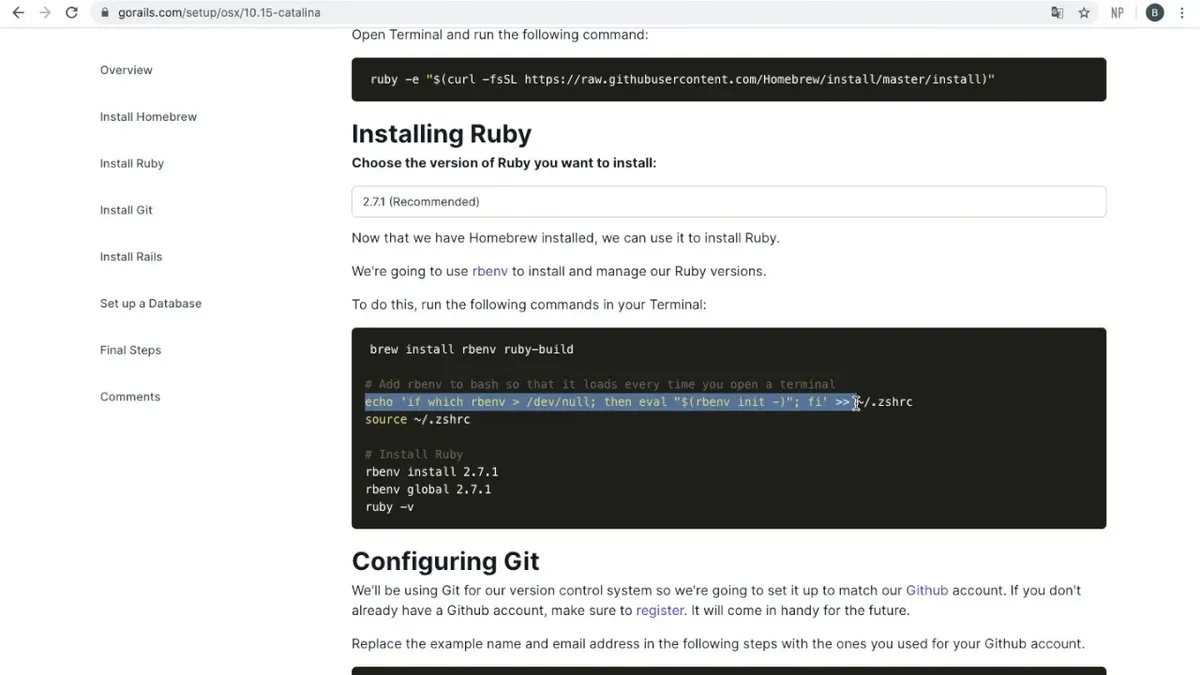This screenshot has width=1200, height=675.
Task: Click the 'rbenv install 2.7.1' line
Action: [x=431, y=472]
